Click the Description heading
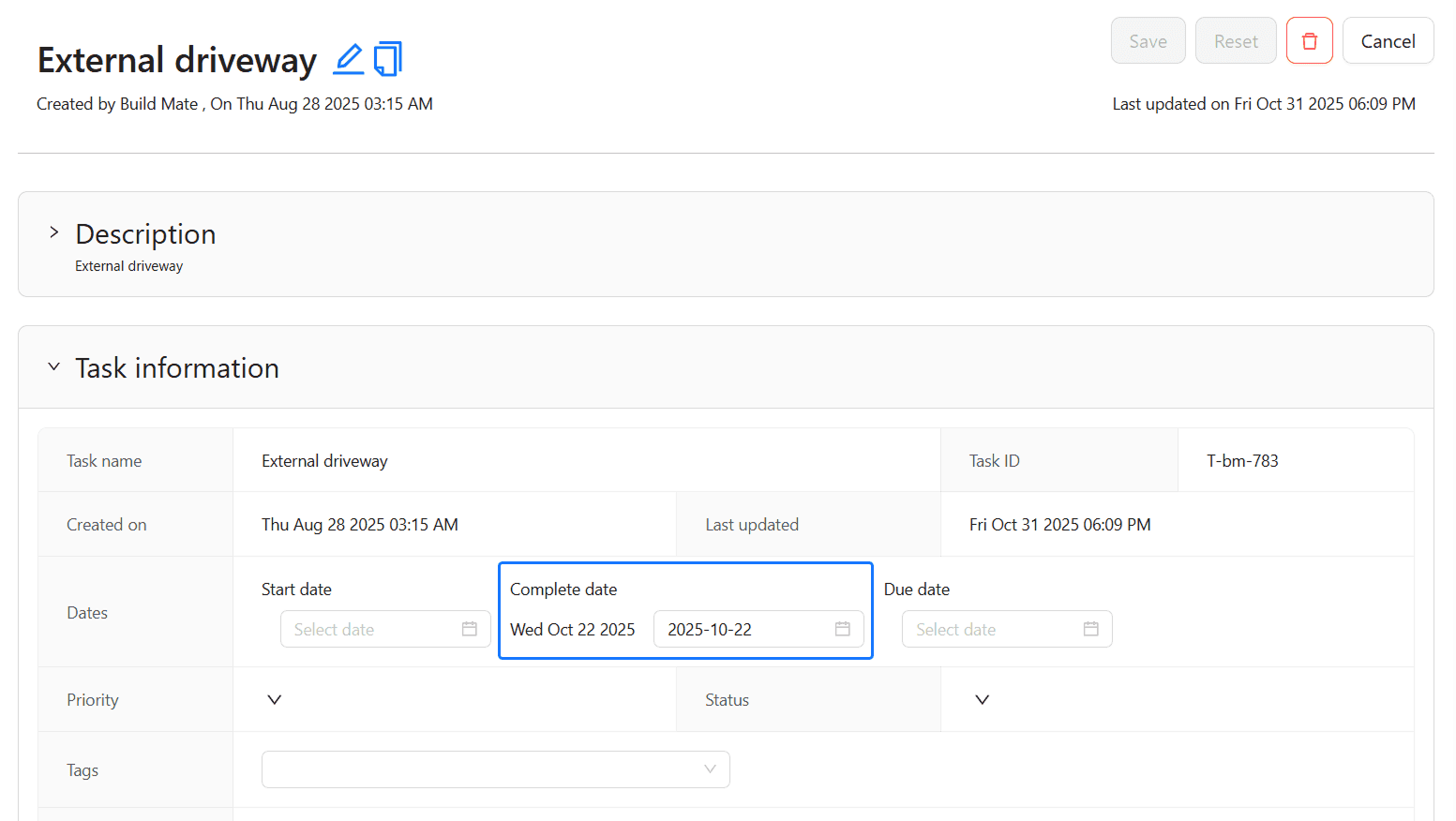 [x=145, y=234]
